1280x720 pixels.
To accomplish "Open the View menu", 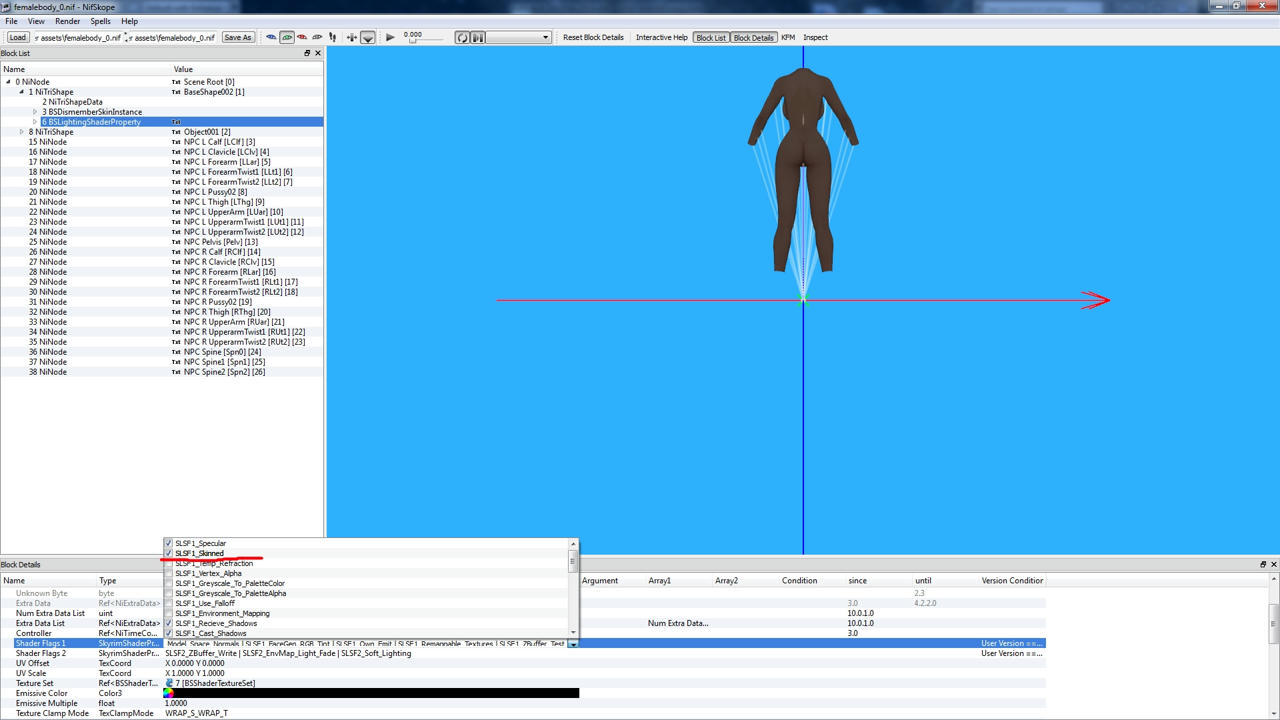I will (36, 21).
